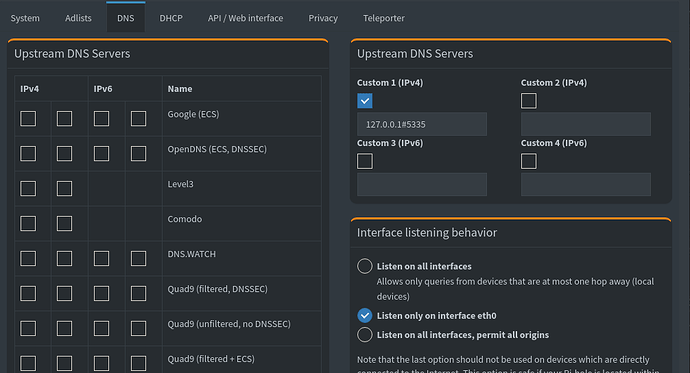Image resolution: width=690 pixels, height=373 pixels.
Task: Select the primary IPv4 checkbox for Comodo
Action: click(28, 223)
